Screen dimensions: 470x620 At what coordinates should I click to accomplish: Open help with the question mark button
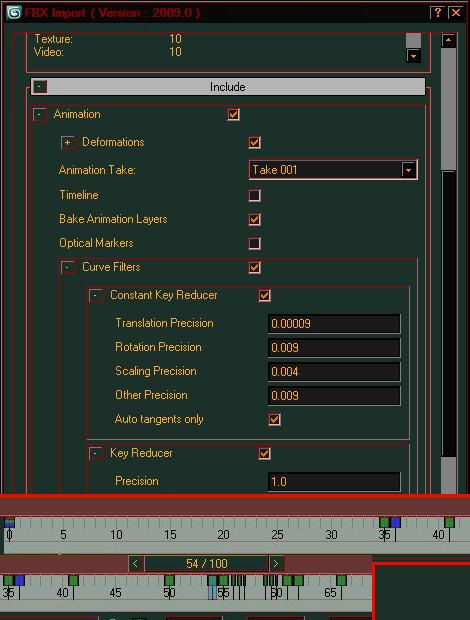(438, 13)
